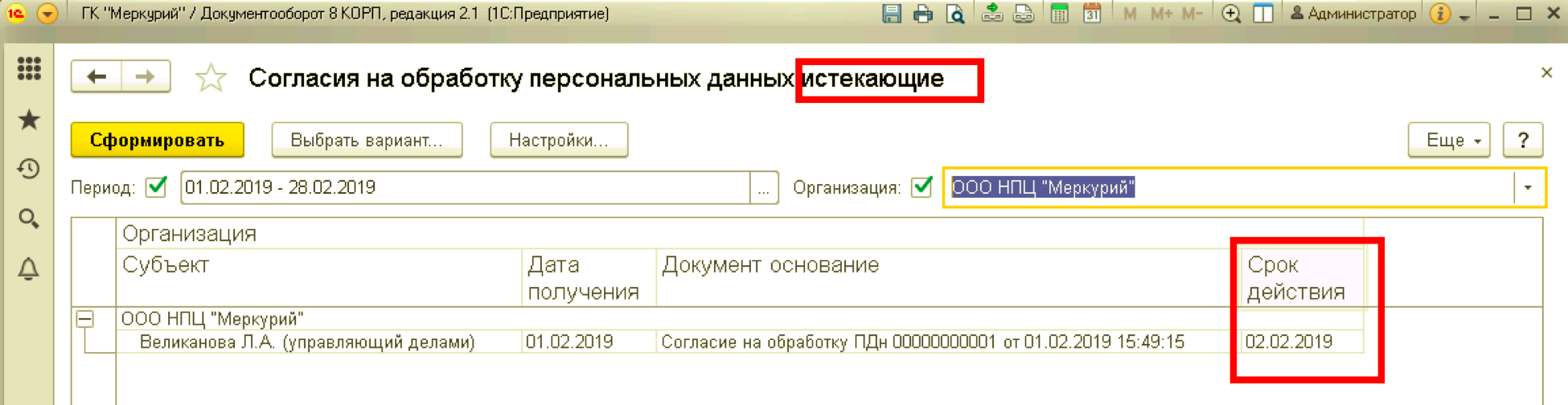
Task: Click the ... period picker button
Action: pos(764,187)
